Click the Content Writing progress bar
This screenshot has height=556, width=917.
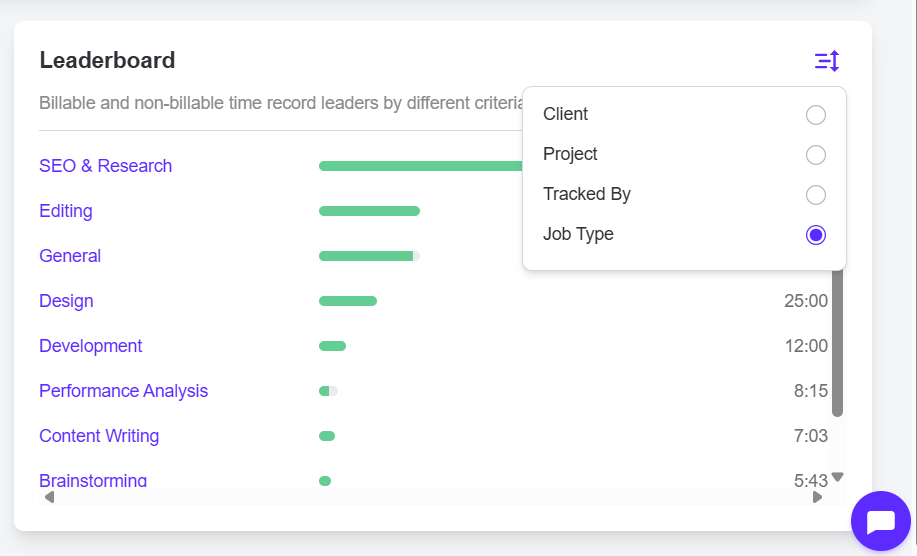click(x=326, y=436)
